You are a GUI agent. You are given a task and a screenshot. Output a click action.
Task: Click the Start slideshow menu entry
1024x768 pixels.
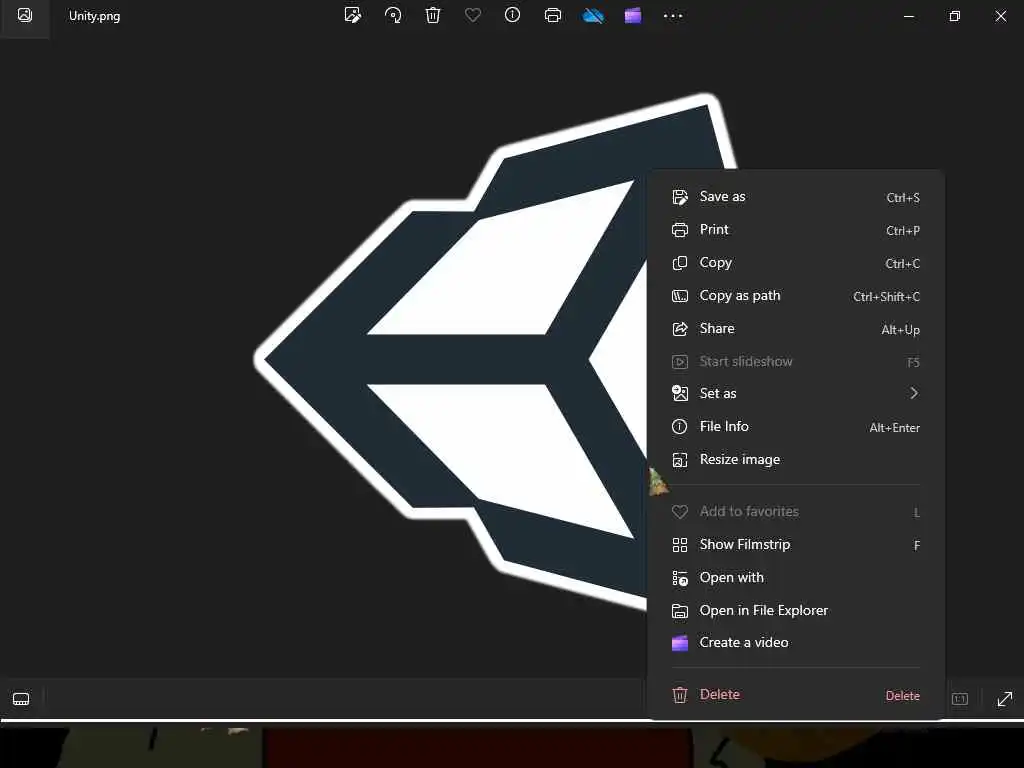[x=795, y=362]
